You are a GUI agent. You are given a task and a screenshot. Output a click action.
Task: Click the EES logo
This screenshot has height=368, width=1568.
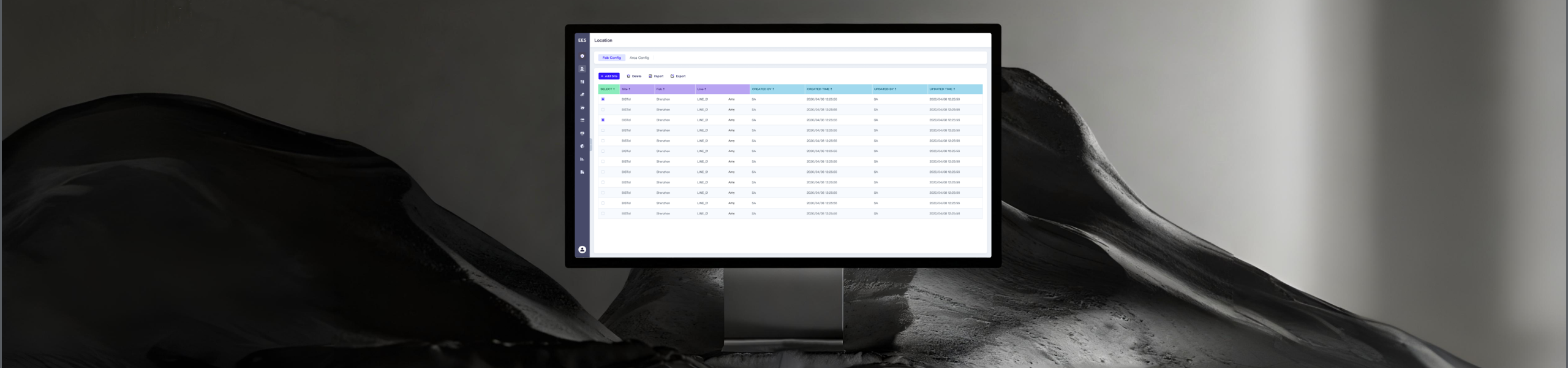582,40
